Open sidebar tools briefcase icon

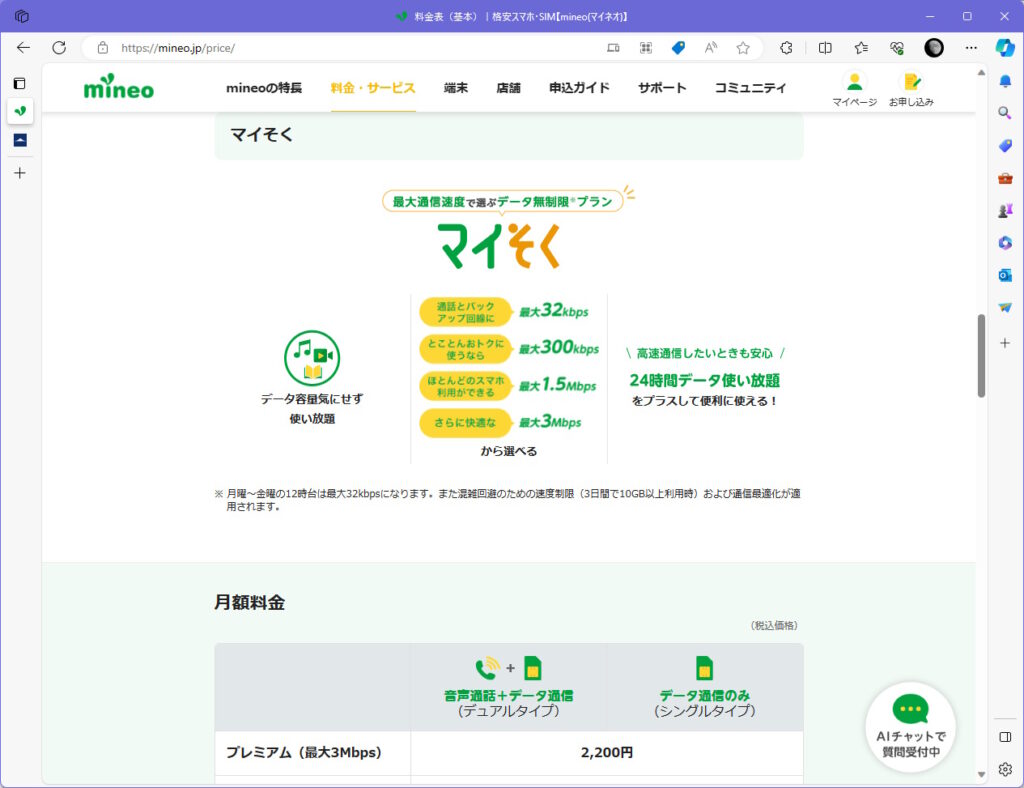click(1005, 178)
